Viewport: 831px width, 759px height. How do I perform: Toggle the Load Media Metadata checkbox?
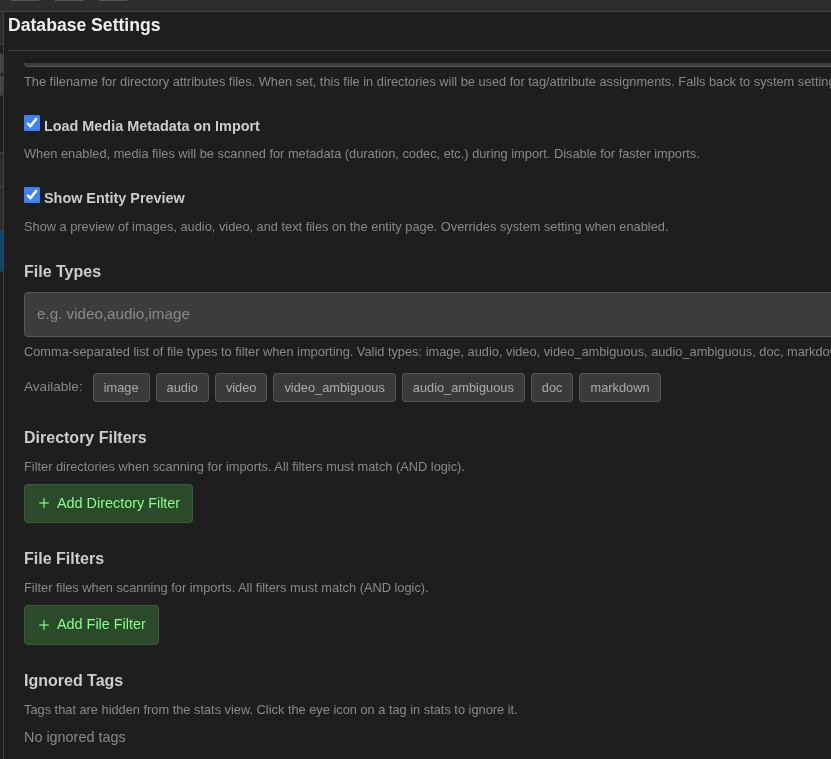tap(32, 122)
